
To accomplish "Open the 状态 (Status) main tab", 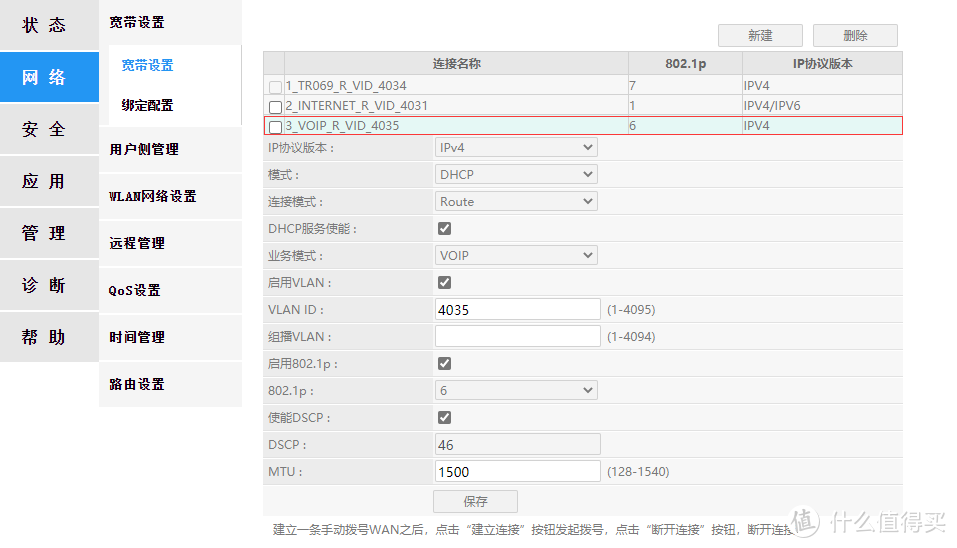I will tap(49, 25).
